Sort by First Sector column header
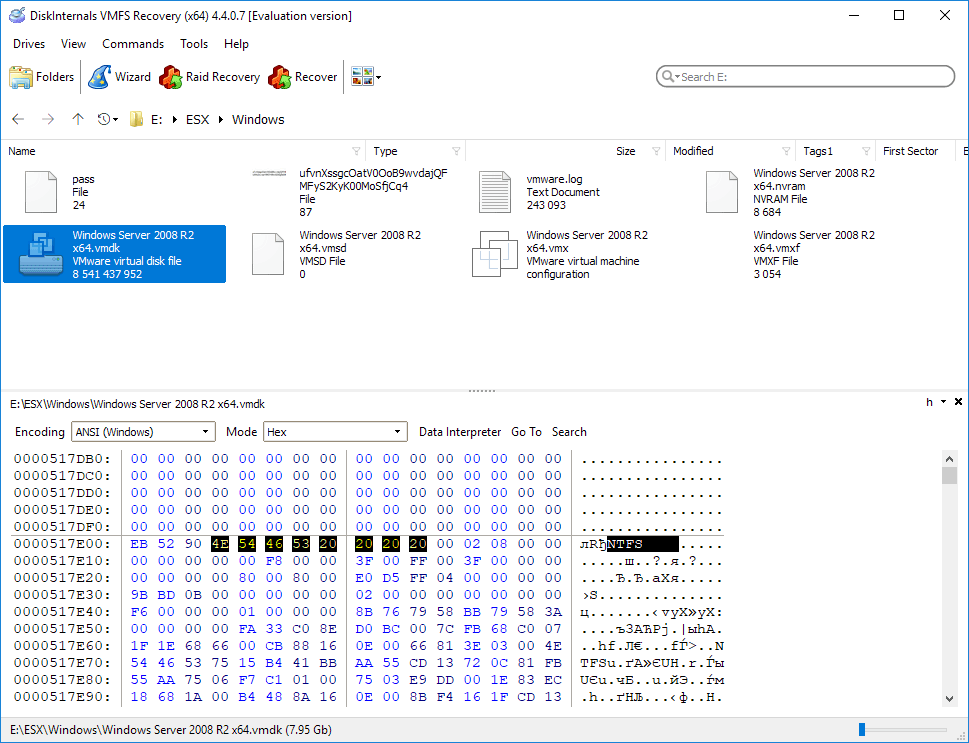Viewport: 969px width, 743px height. click(x=910, y=151)
